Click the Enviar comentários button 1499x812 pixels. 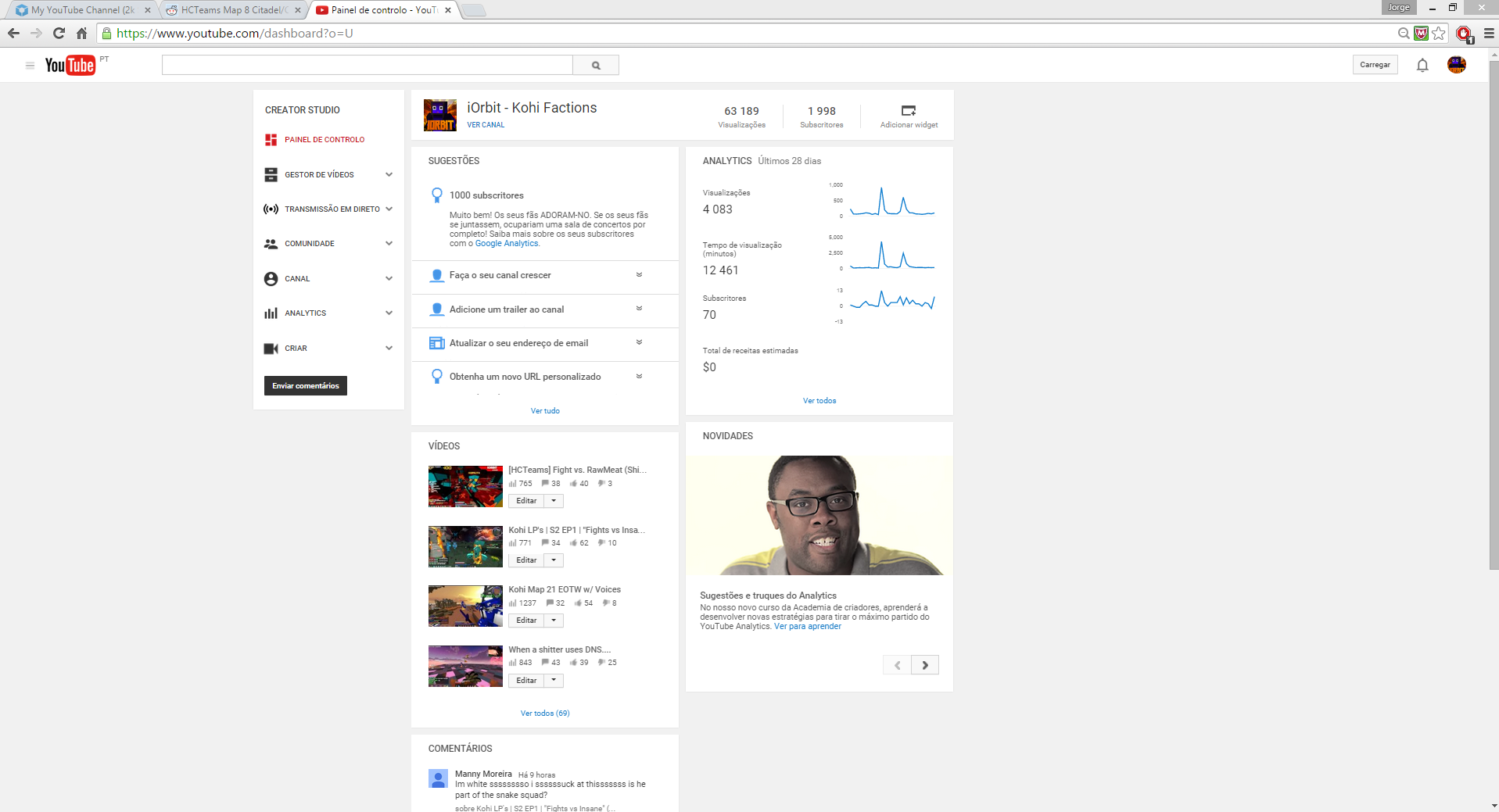(306, 385)
